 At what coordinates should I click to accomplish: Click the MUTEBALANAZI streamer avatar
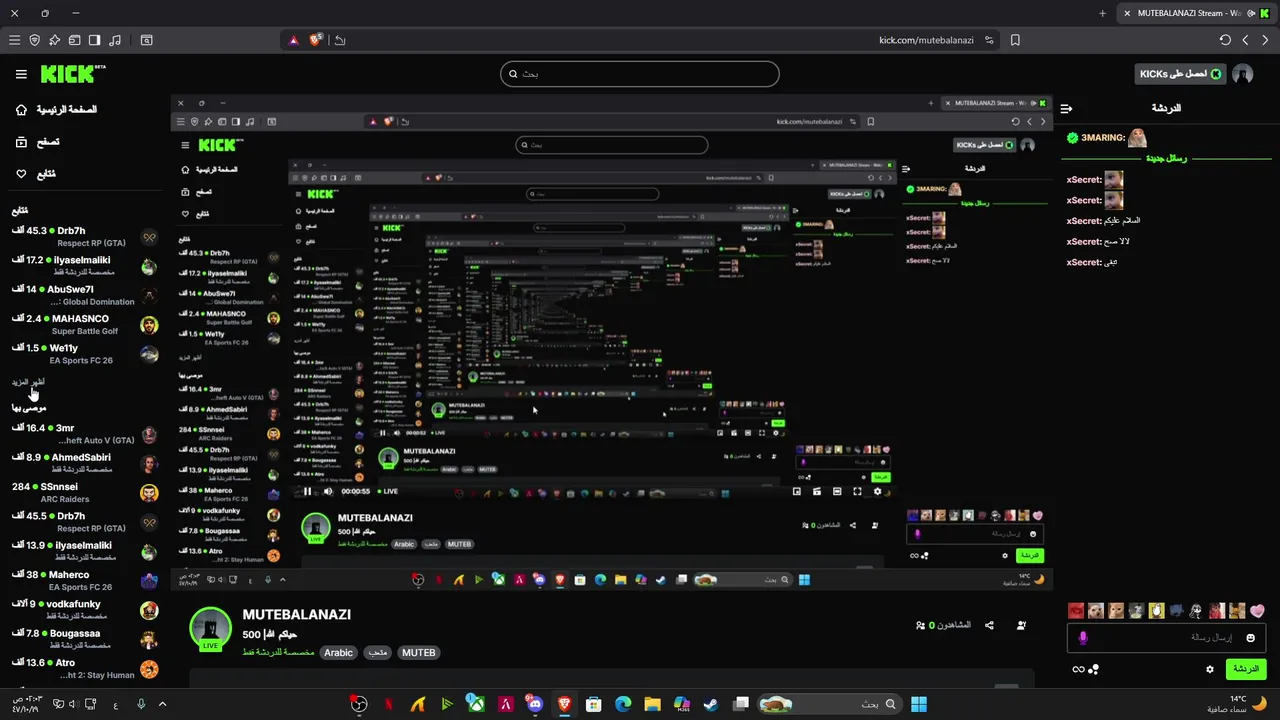[211, 629]
